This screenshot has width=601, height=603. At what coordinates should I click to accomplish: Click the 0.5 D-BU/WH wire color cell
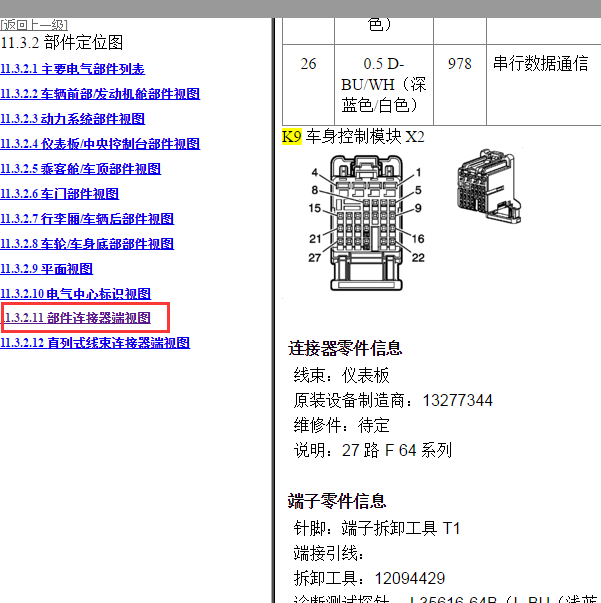click(x=384, y=85)
